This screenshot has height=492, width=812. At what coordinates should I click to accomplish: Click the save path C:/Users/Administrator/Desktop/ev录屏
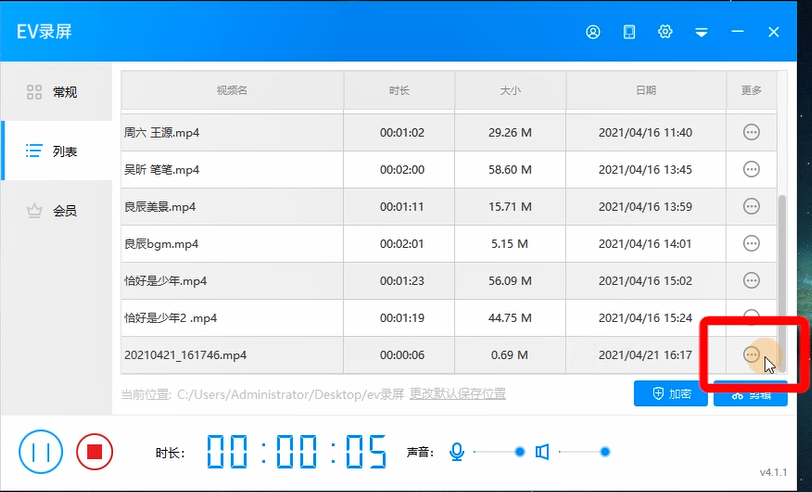click(x=290, y=395)
